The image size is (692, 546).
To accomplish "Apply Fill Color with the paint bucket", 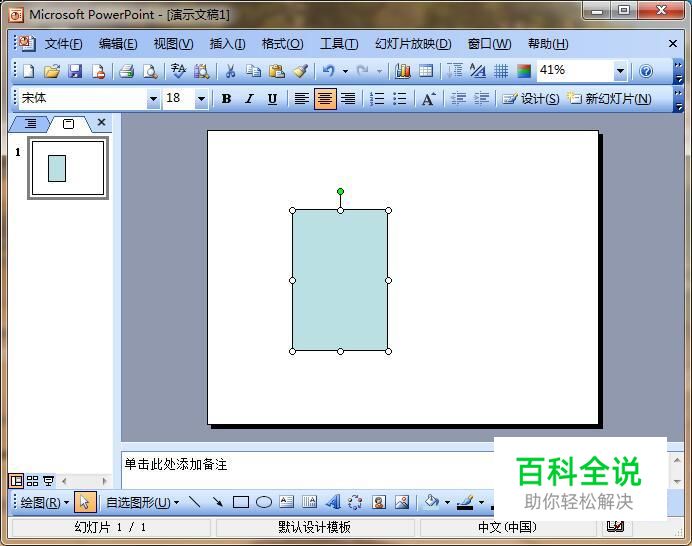I will pos(431,502).
